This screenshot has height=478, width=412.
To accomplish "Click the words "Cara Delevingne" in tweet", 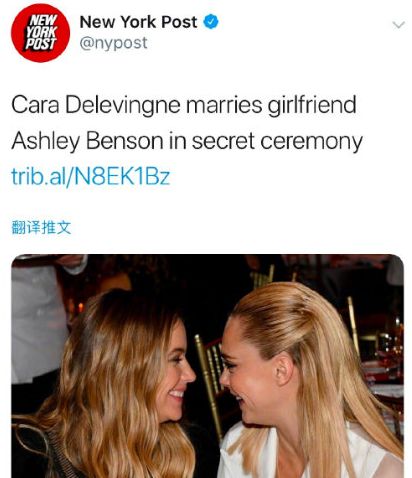I will pyautogui.click(x=96, y=105).
